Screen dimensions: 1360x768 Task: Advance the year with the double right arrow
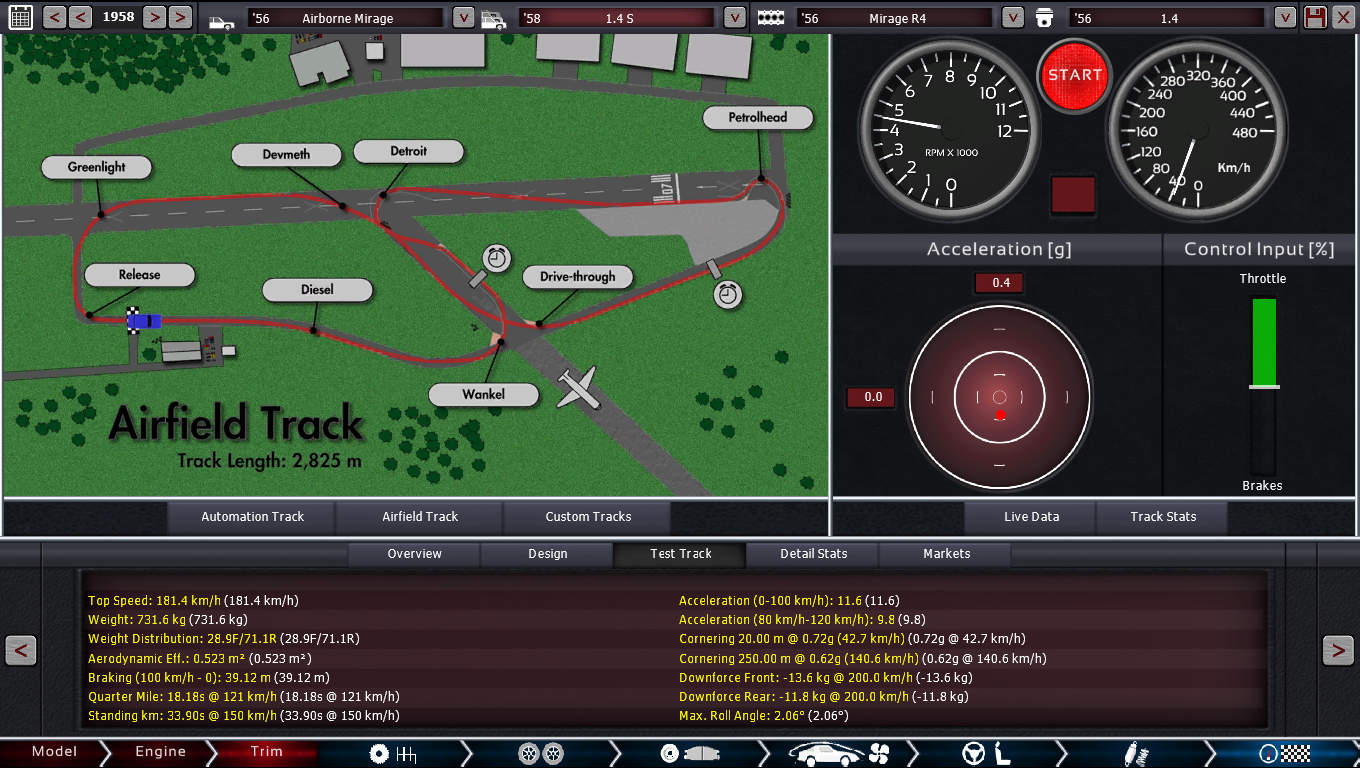[180, 17]
